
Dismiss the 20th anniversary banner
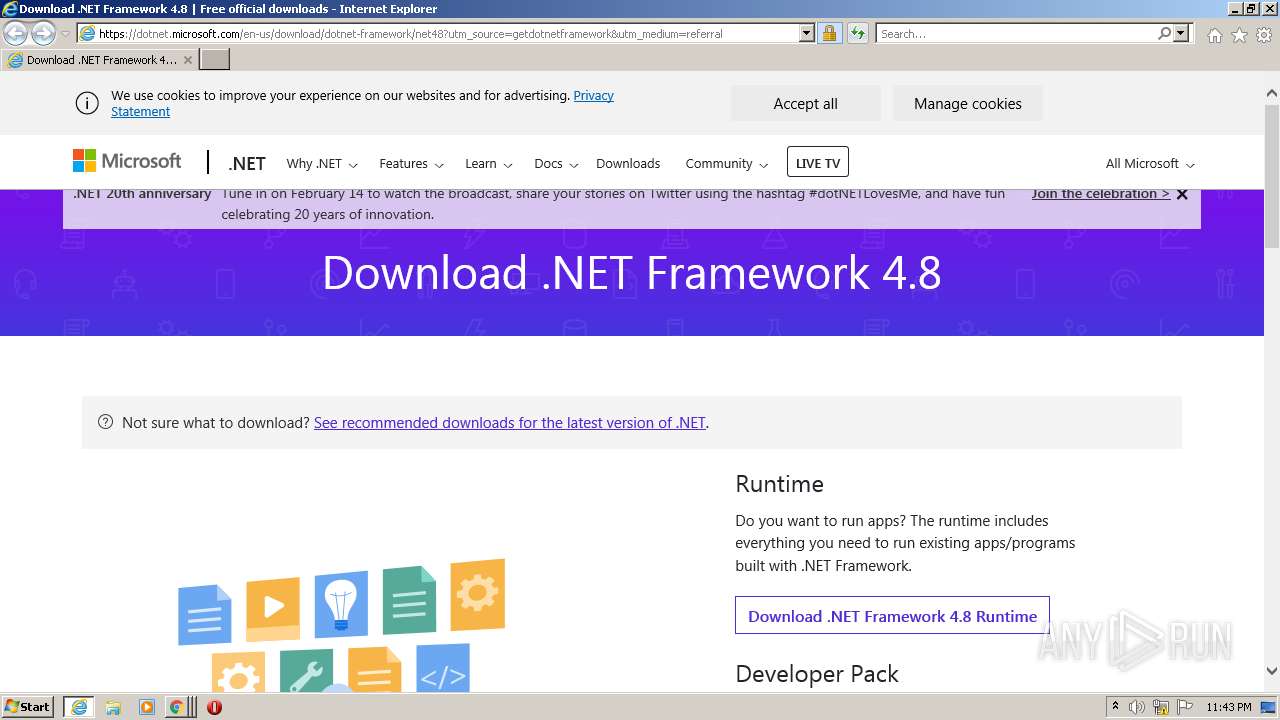pos(1182,194)
